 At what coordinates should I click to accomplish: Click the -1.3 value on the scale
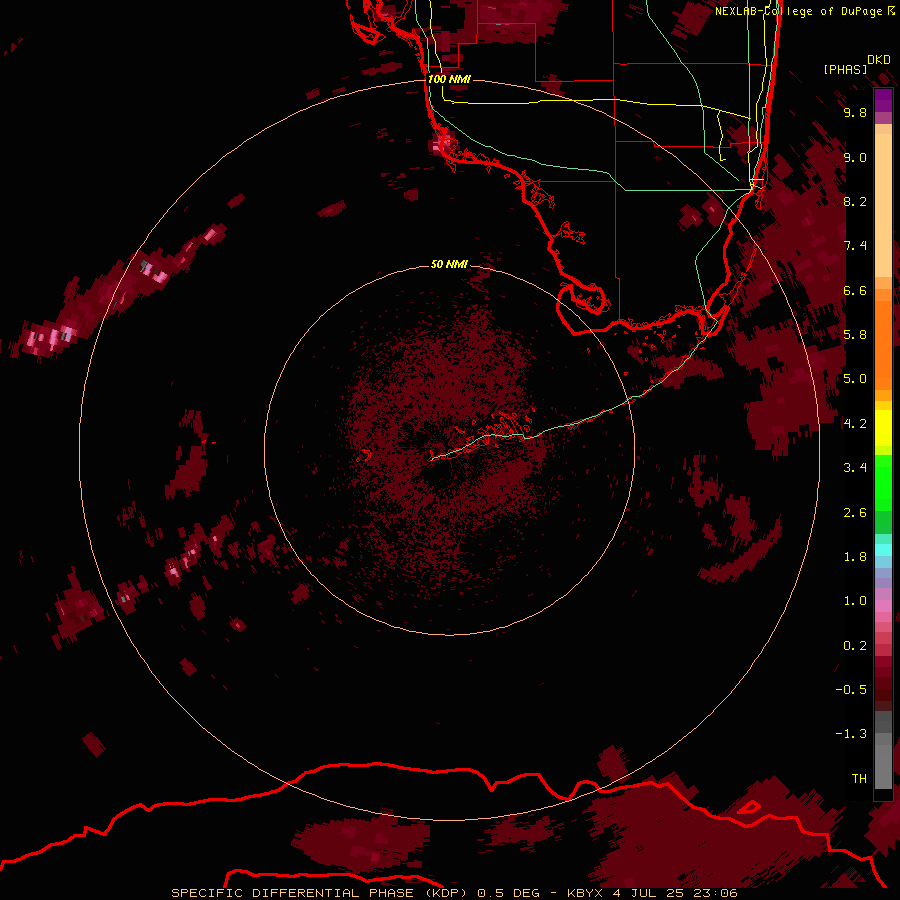(851, 734)
